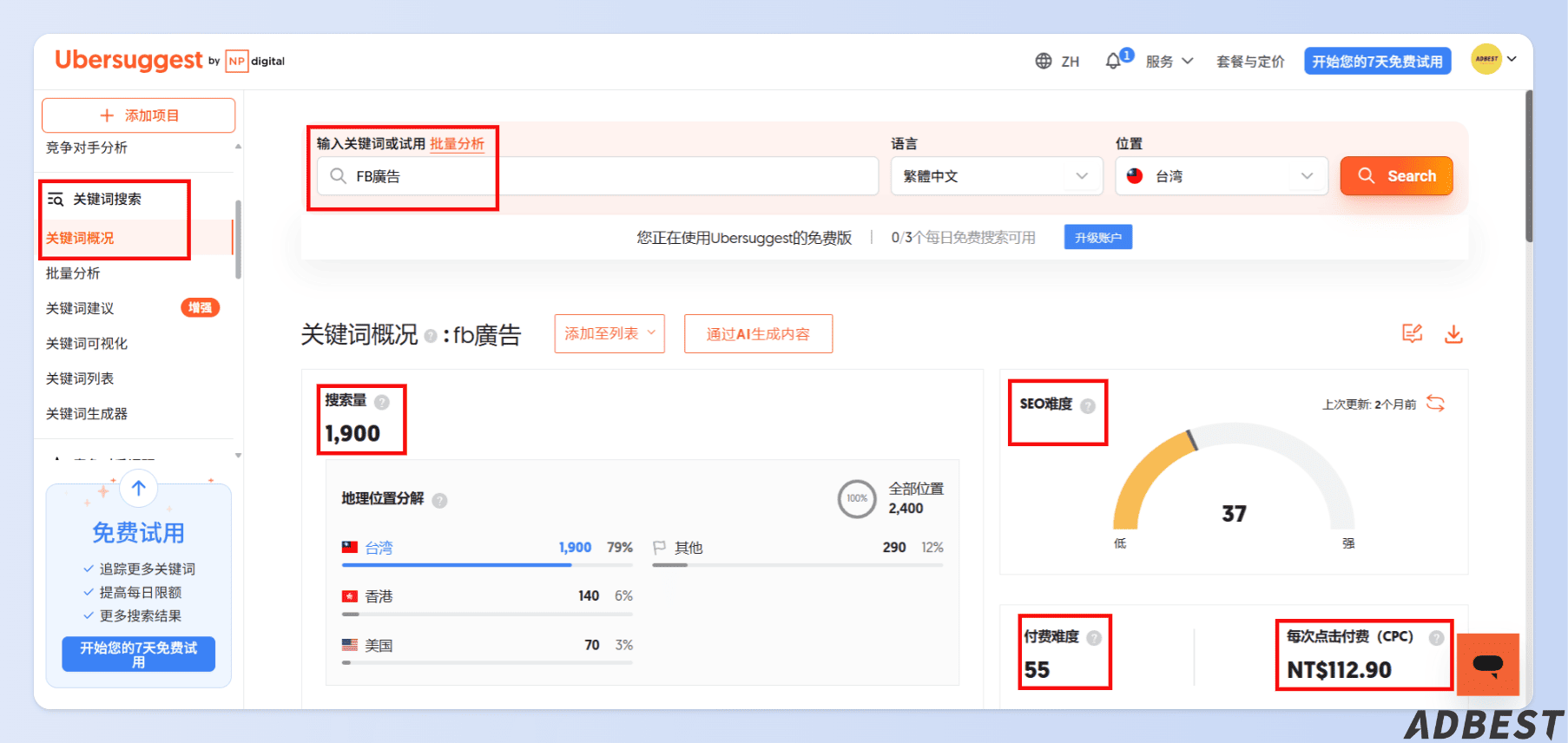
Task: Click the search volume value 1,900
Action: [x=352, y=433]
